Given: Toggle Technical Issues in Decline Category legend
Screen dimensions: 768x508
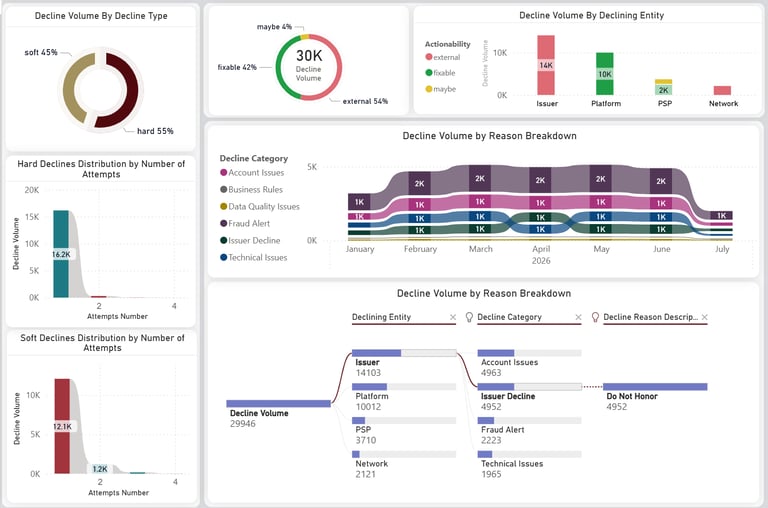Looking at the screenshot, I should (254, 257).
